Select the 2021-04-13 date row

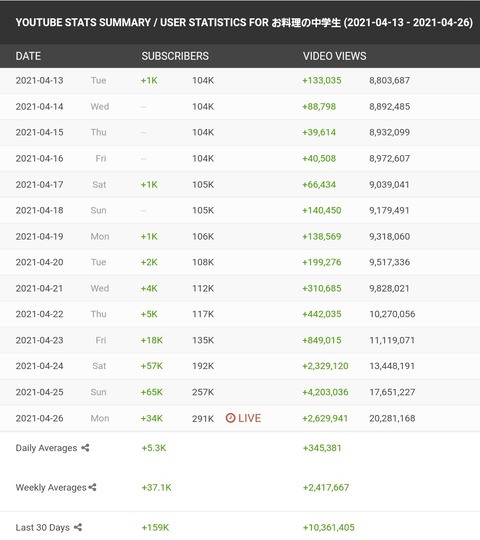[240, 81]
